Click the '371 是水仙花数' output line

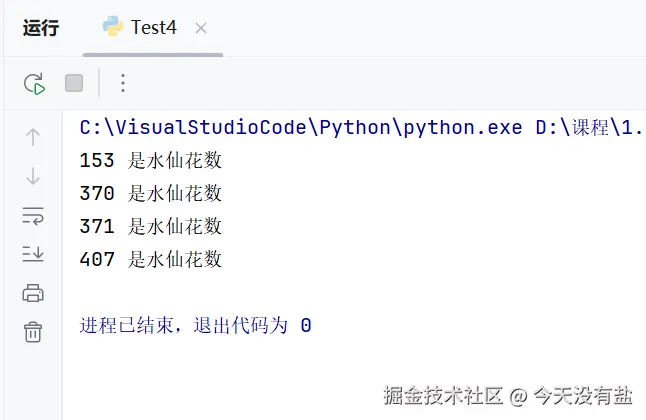tap(150, 226)
